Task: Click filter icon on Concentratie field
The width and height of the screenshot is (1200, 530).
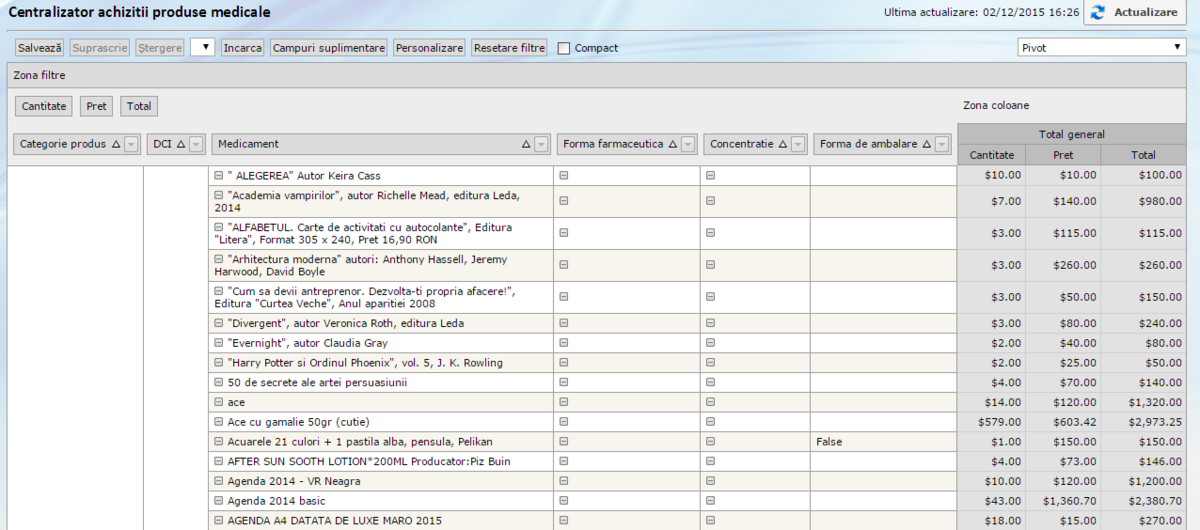Action: tap(798, 144)
